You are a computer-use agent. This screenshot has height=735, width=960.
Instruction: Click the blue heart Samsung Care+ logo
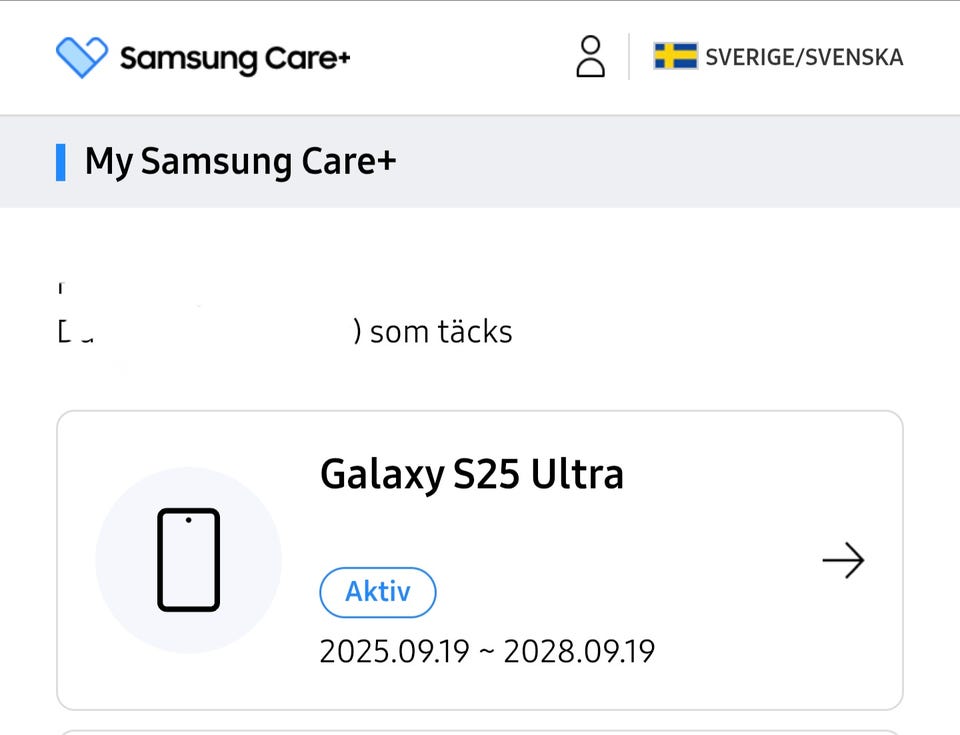pos(81,57)
